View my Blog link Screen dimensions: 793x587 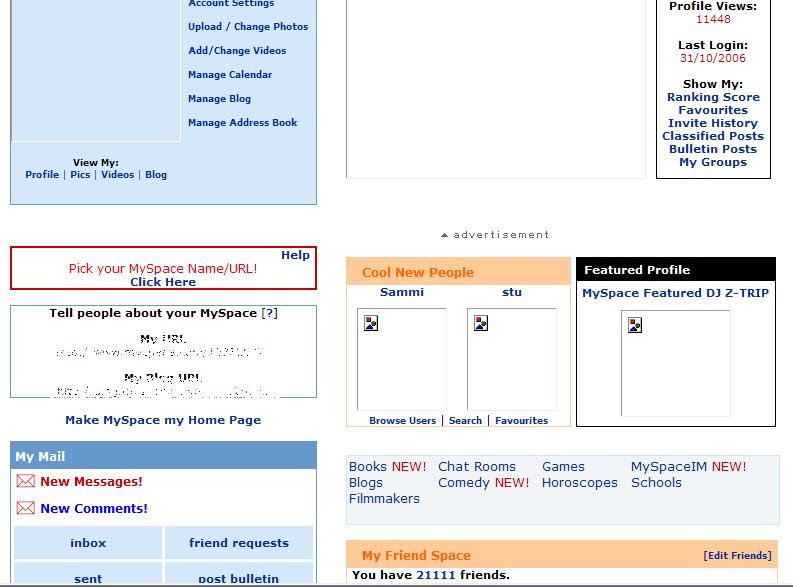point(156,174)
